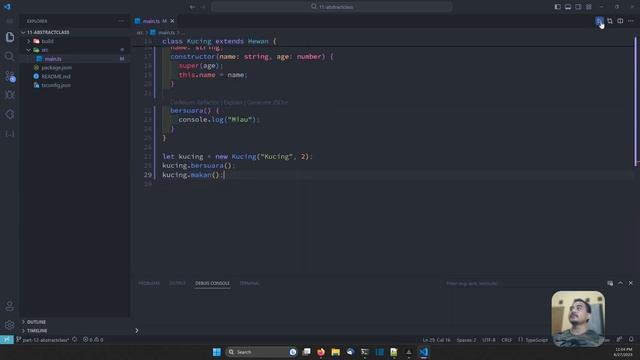The height and width of the screenshot is (360, 640).
Task: Change file encoding UTF-8
Action: point(489,340)
